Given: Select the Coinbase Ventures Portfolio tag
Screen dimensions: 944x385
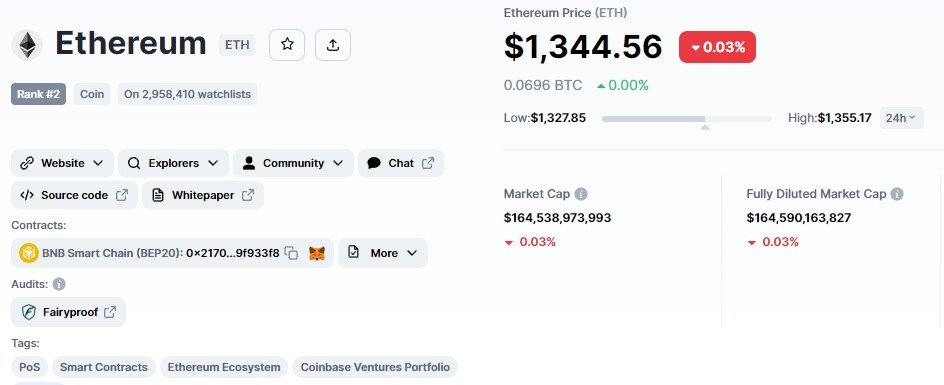Looking at the screenshot, I should pyautogui.click(x=375, y=367).
